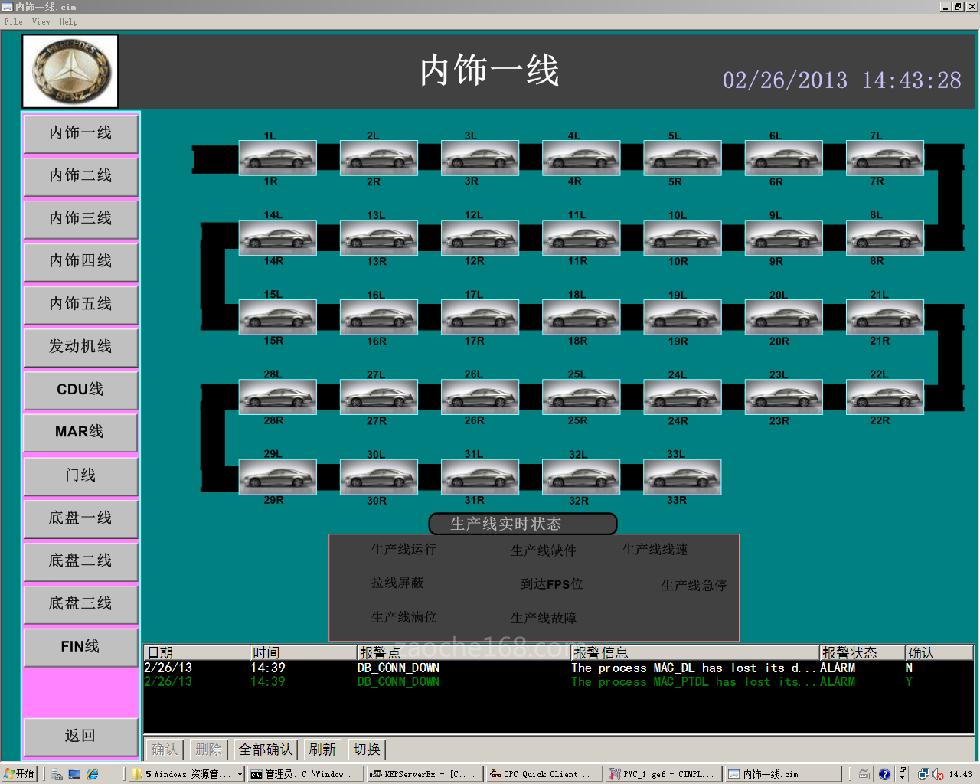980x784 pixels.
Task: Open the 发动机线 engine line screen
Action: click(x=80, y=346)
